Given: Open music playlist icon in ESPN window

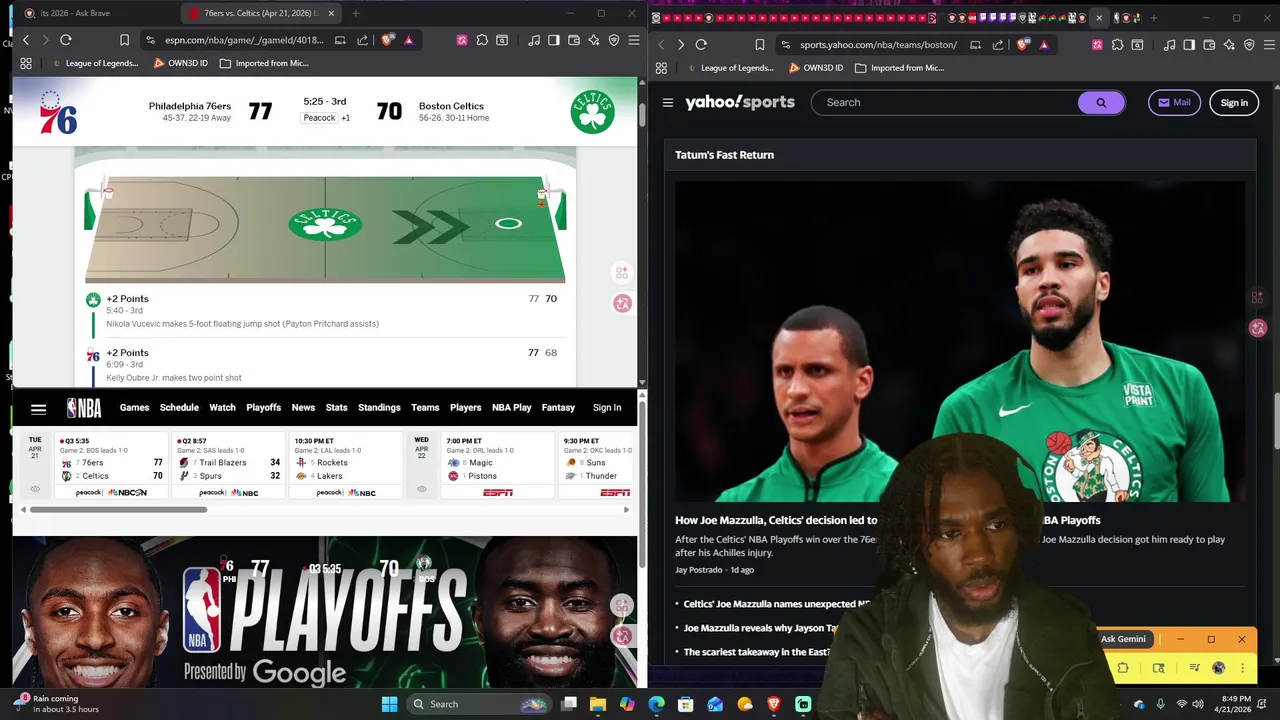Looking at the screenshot, I should tap(534, 40).
